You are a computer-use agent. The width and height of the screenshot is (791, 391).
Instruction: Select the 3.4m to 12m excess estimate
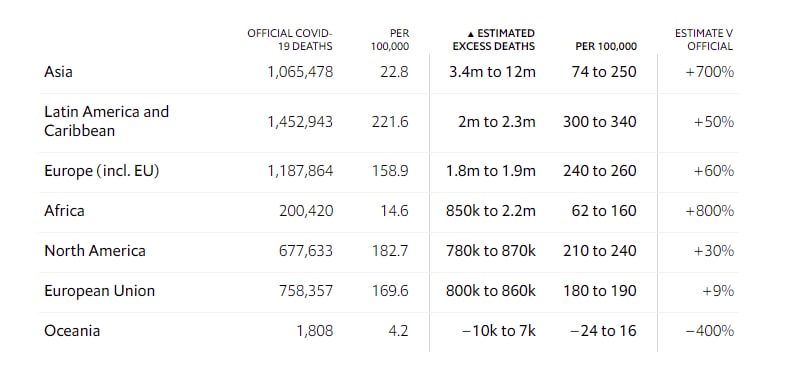tap(492, 72)
